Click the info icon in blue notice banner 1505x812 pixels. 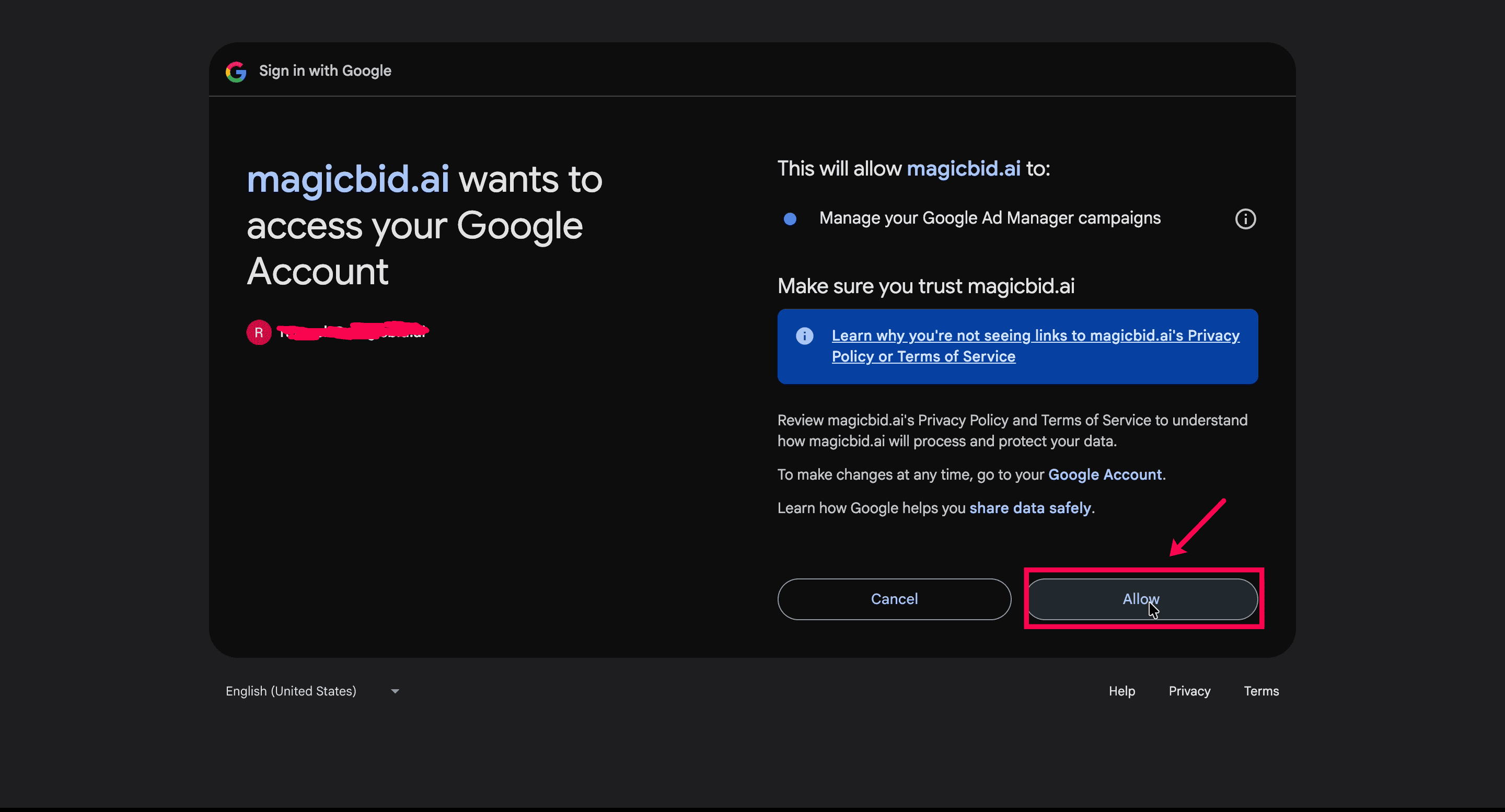coord(805,335)
